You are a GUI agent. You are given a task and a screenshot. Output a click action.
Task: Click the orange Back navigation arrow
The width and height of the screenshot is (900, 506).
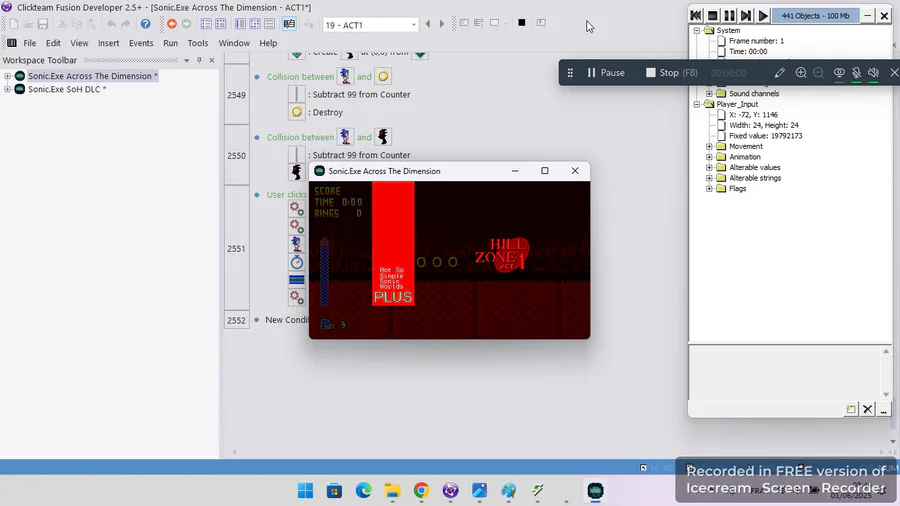[x=172, y=24]
